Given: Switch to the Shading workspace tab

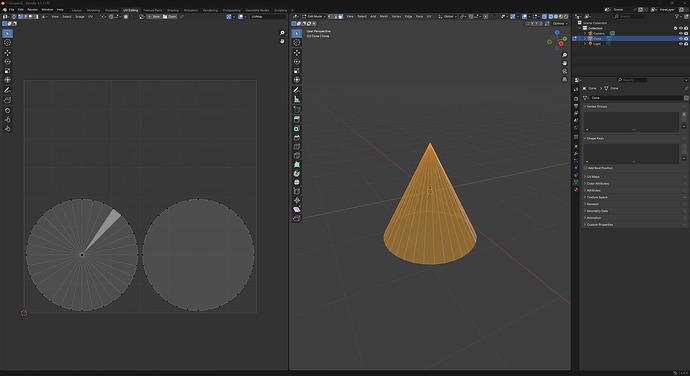Looking at the screenshot, I should point(173,10).
